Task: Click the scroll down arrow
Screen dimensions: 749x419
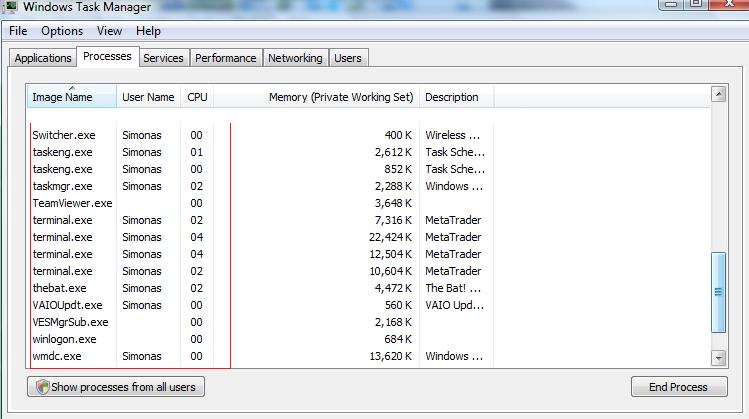Action: (x=718, y=357)
